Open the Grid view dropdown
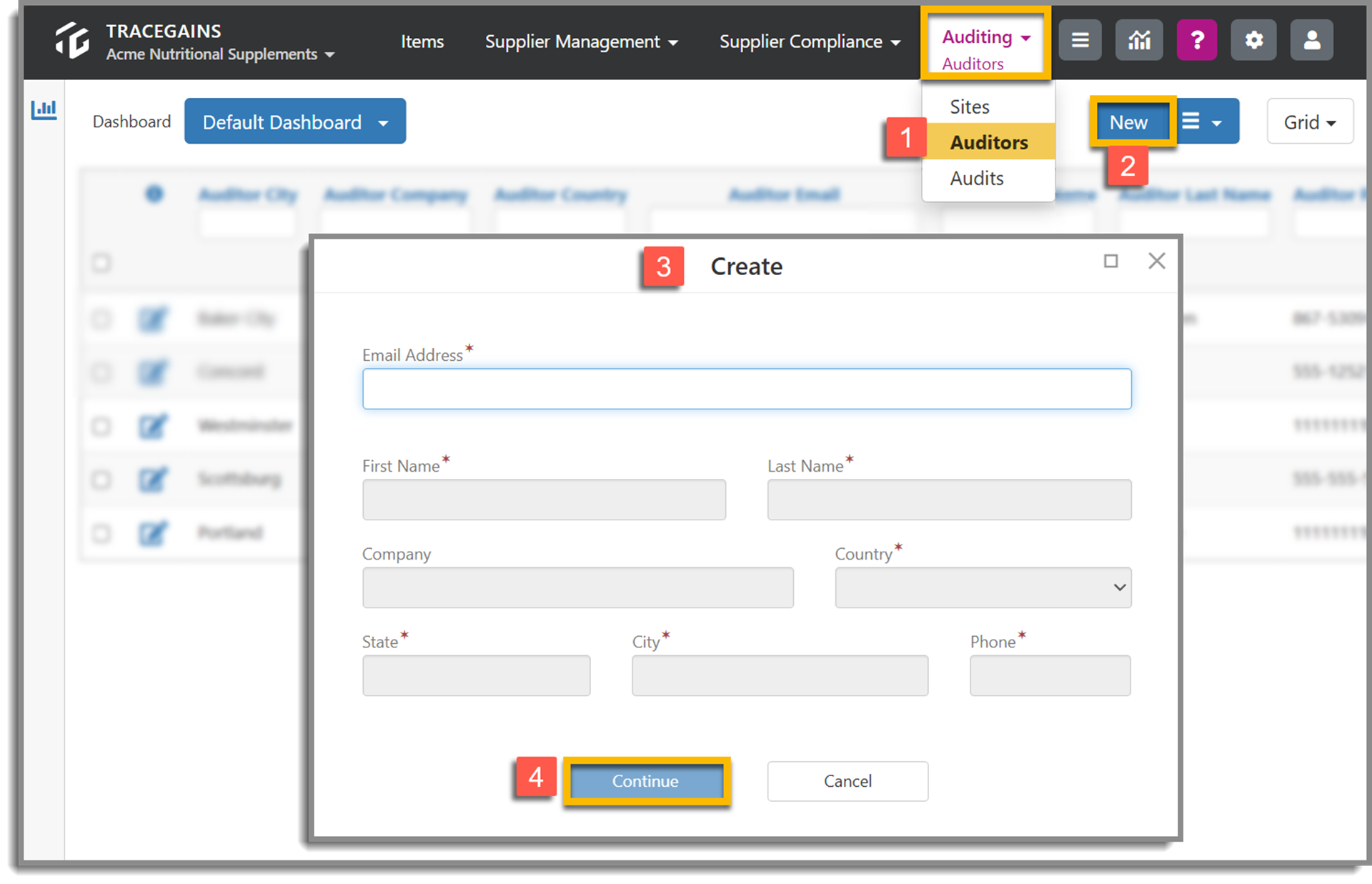1372x884 pixels. click(x=1309, y=122)
